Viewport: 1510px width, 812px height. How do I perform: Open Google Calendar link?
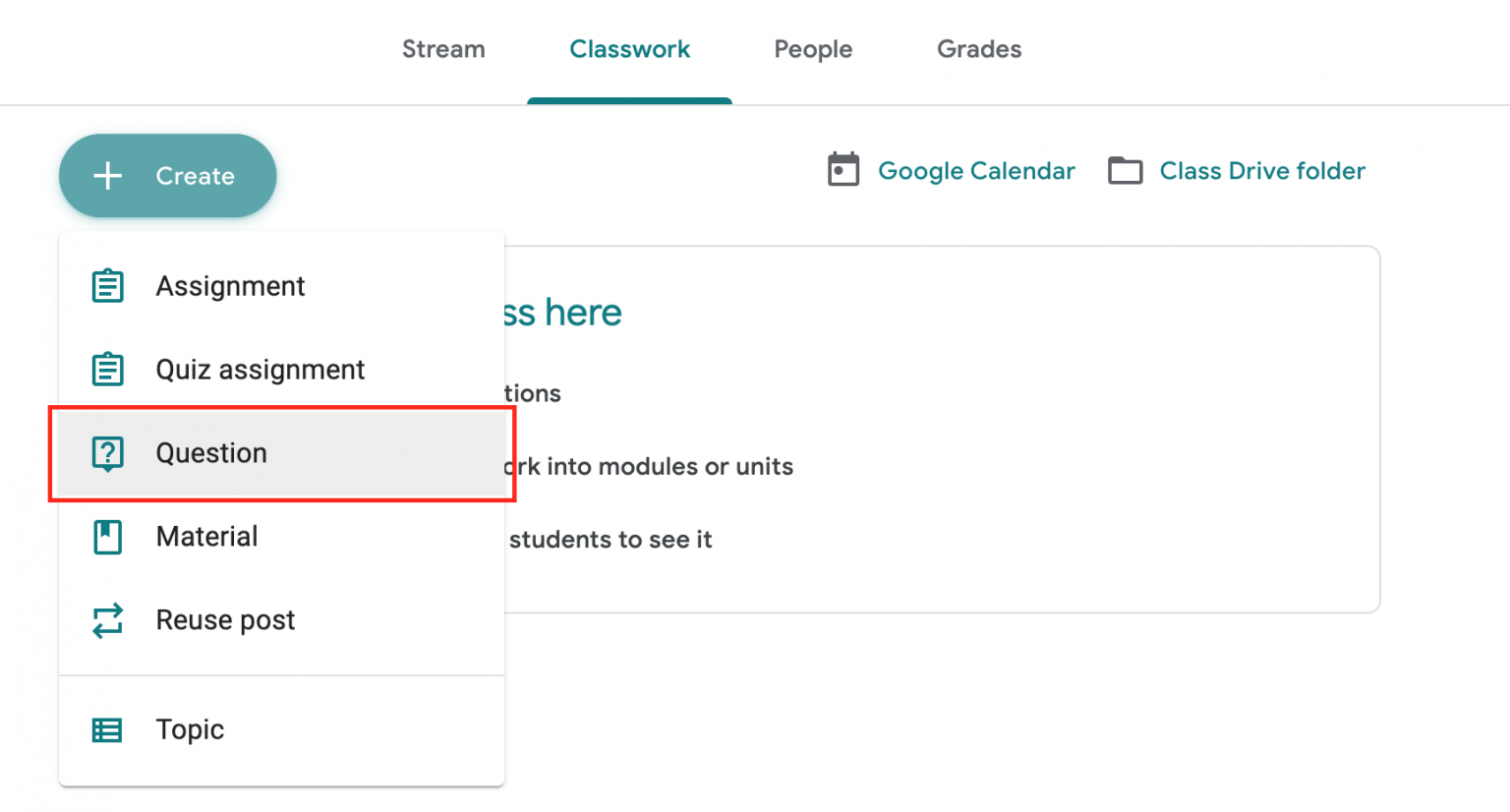[975, 170]
